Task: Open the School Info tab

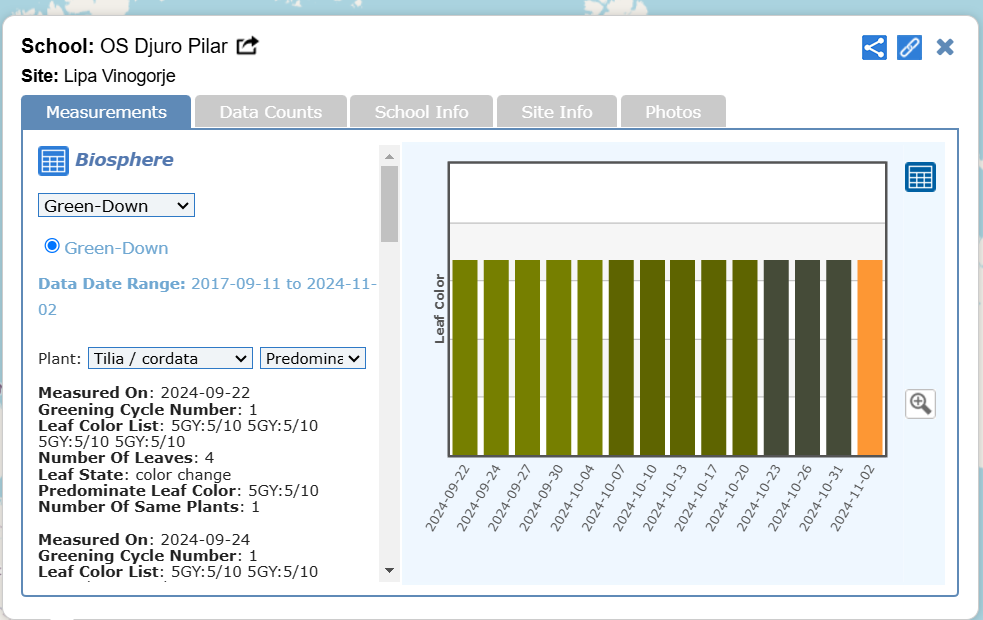Action: pos(421,112)
